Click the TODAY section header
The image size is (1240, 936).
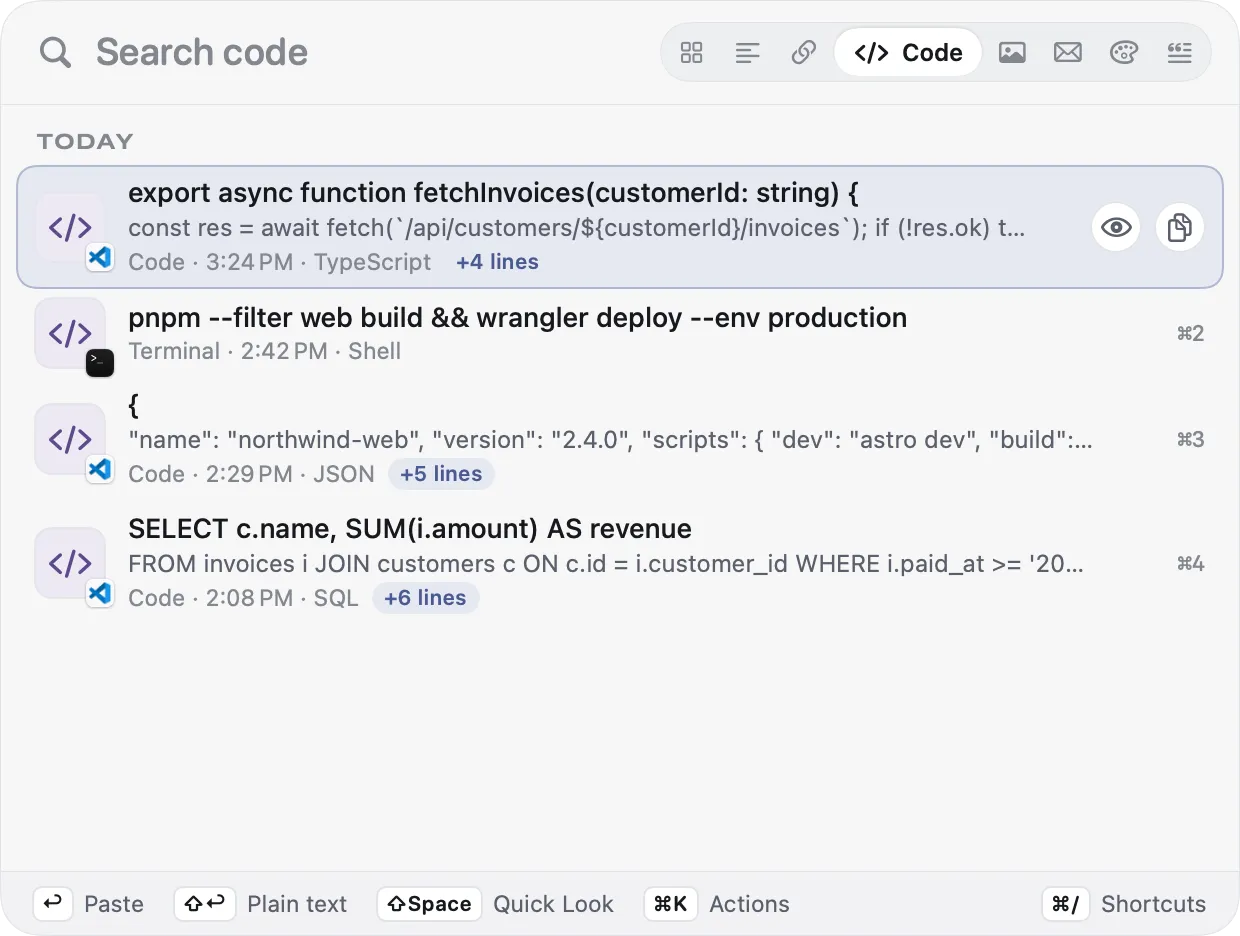coord(85,141)
